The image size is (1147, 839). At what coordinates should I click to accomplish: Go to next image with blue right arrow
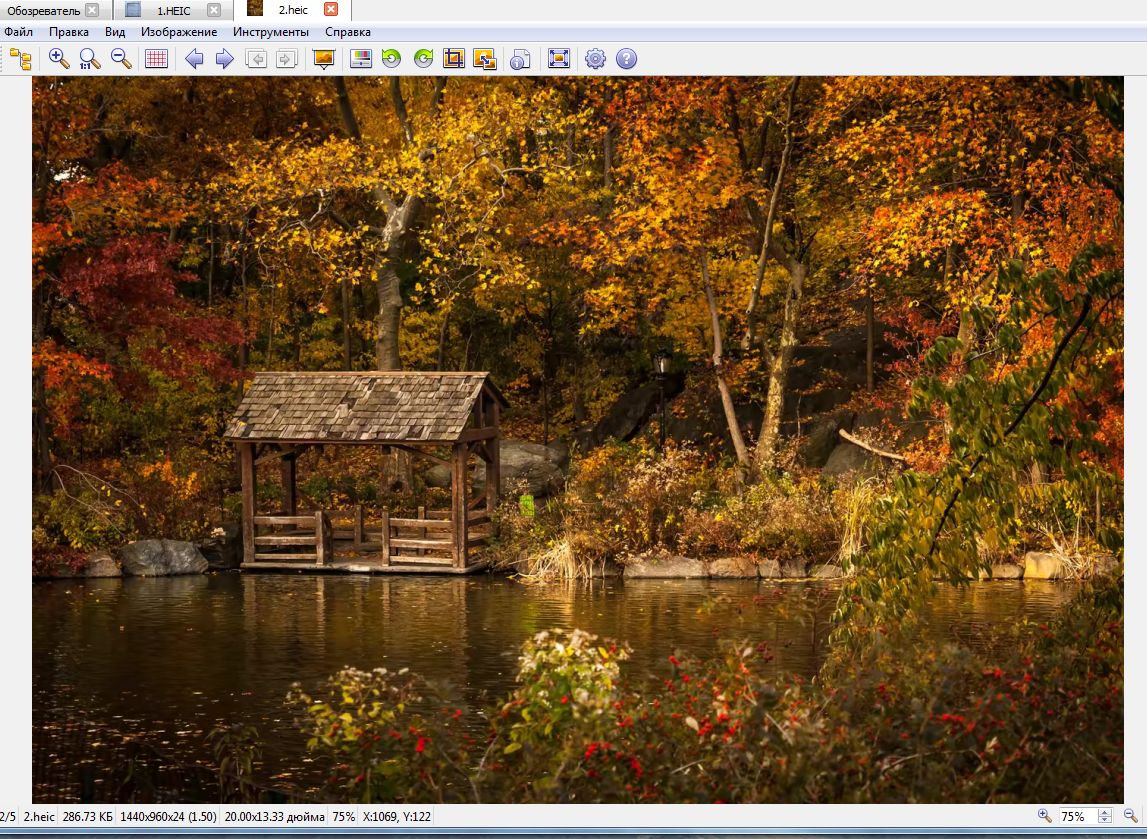pos(225,59)
